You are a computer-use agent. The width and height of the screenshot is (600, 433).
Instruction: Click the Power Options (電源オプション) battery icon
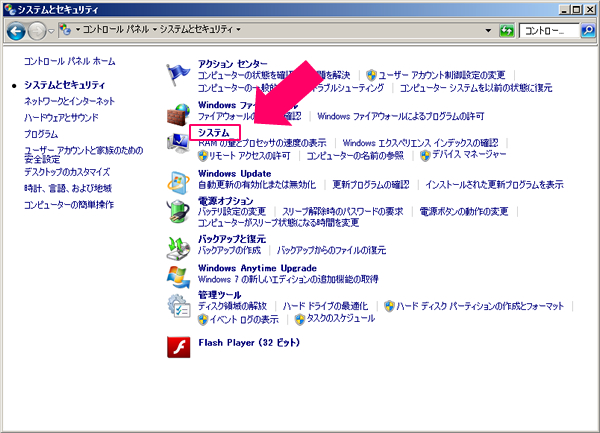coord(178,211)
